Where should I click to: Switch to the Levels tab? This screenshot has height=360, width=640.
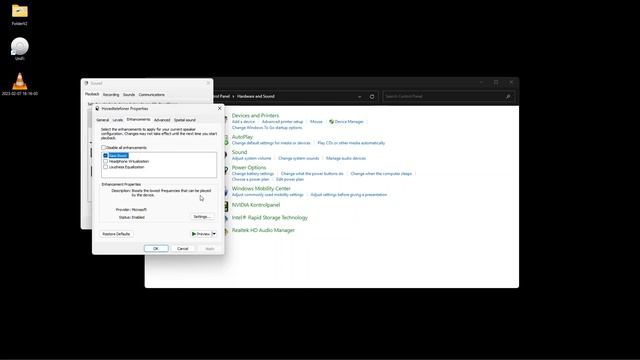[x=118, y=120]
